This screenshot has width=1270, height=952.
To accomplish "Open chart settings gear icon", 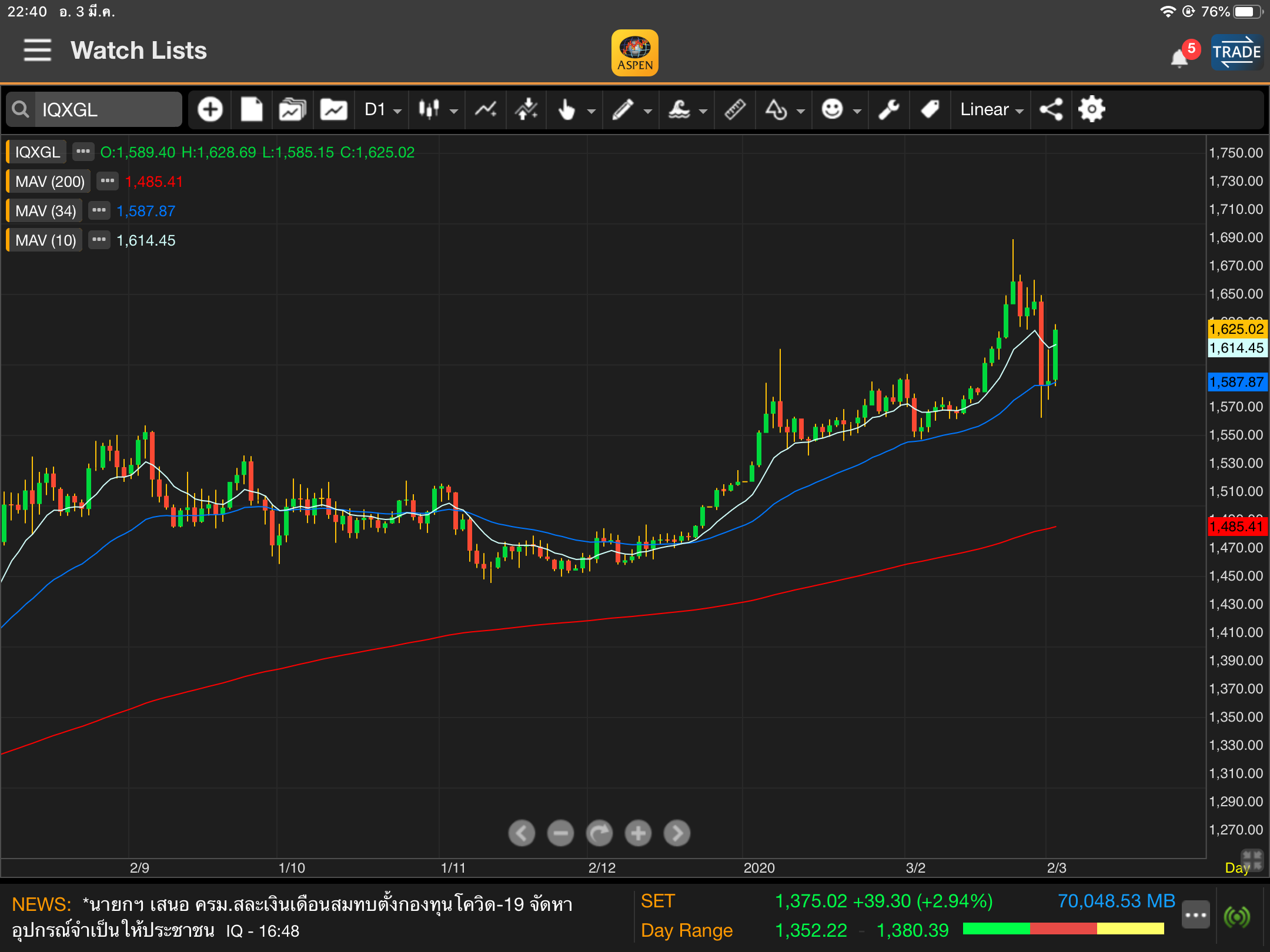I will tap(1092, 110).
